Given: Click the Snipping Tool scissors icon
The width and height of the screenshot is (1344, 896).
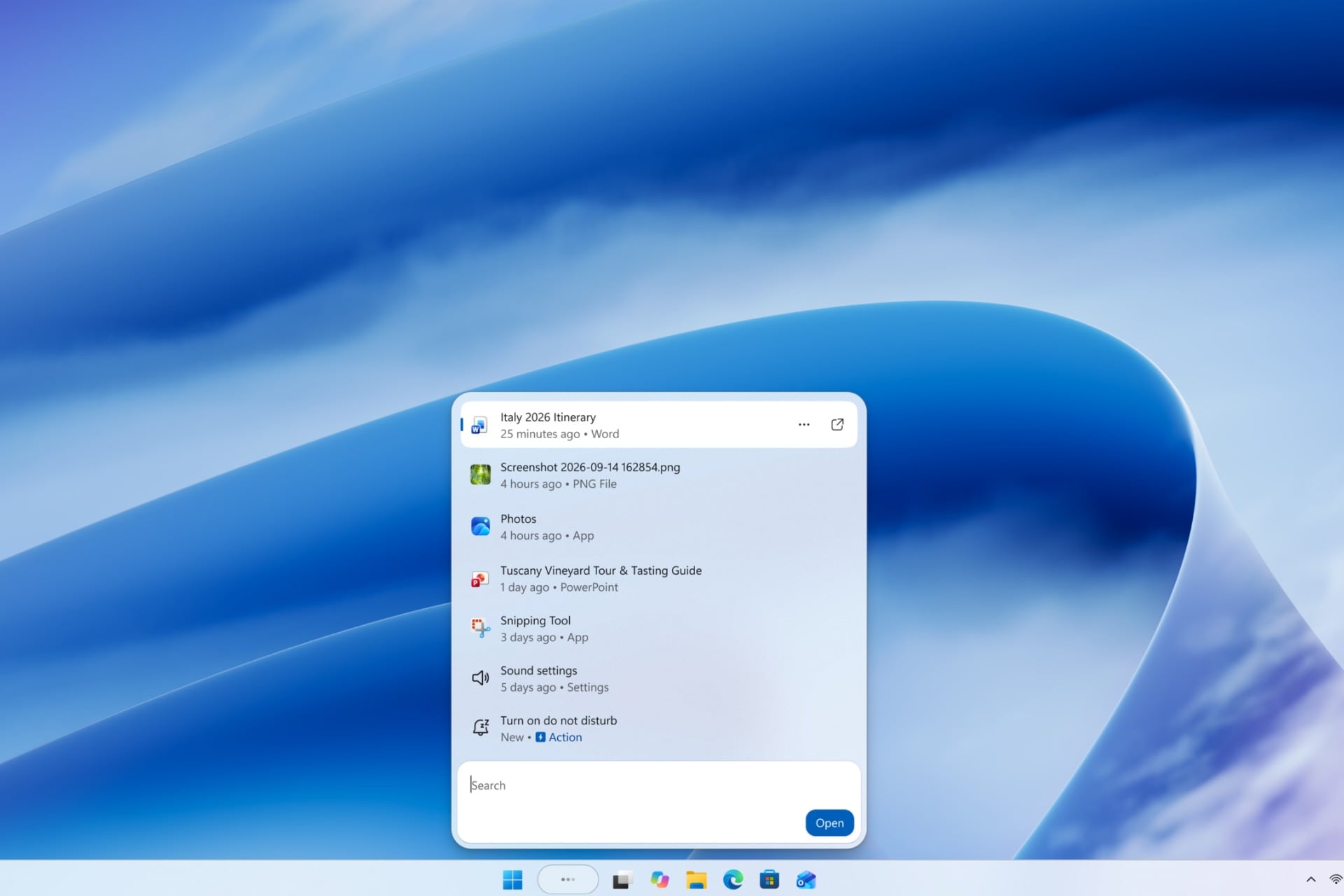Looking at the screenshot, I should pyautogui.click(x=480, y=628).
